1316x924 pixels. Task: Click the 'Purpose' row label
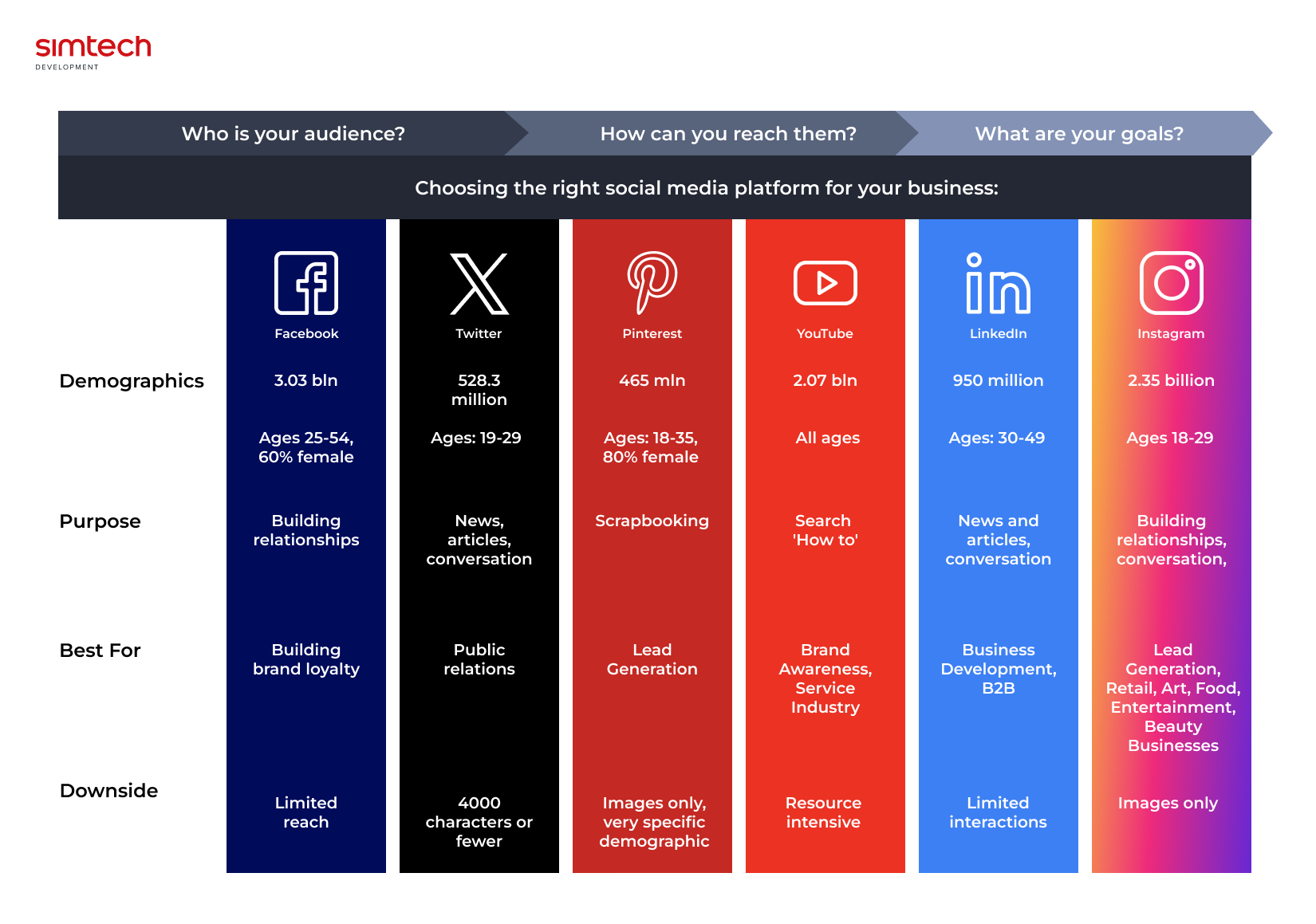100,521
